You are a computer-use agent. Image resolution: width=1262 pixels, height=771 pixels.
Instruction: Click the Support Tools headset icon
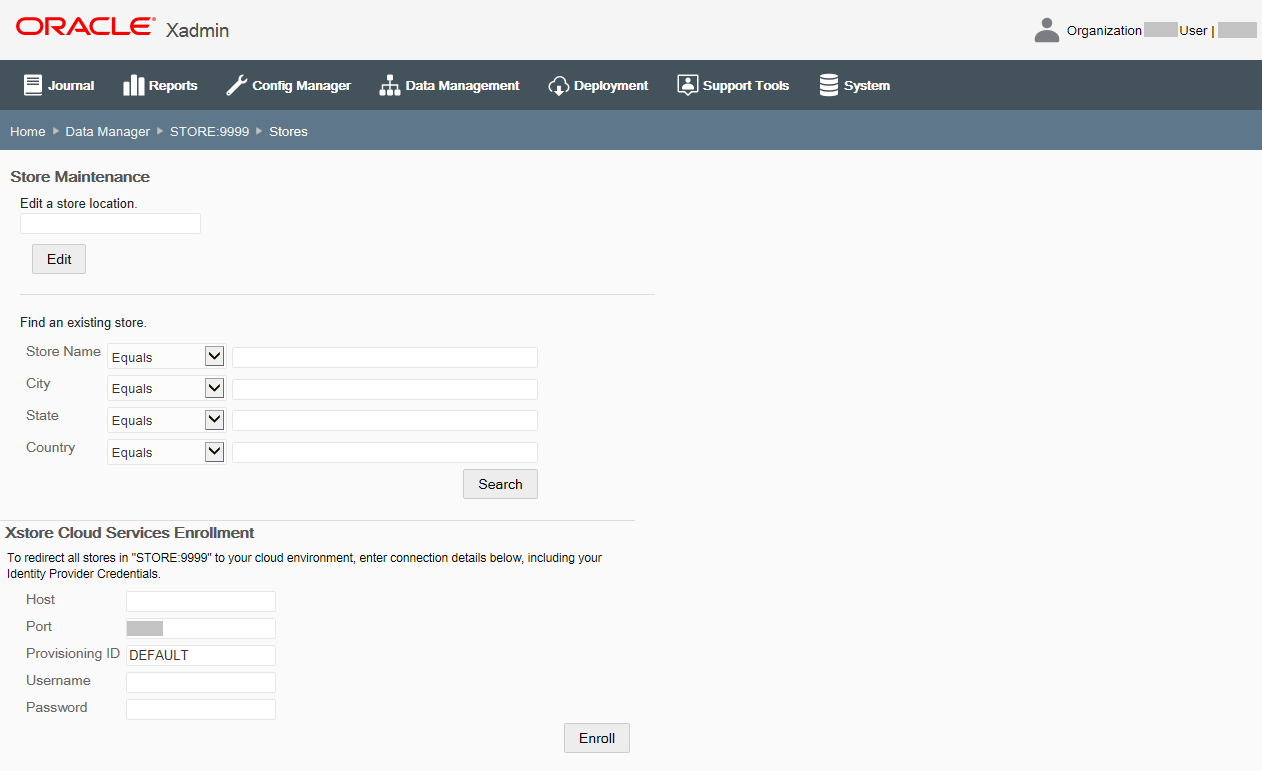(x=687, y=84)
